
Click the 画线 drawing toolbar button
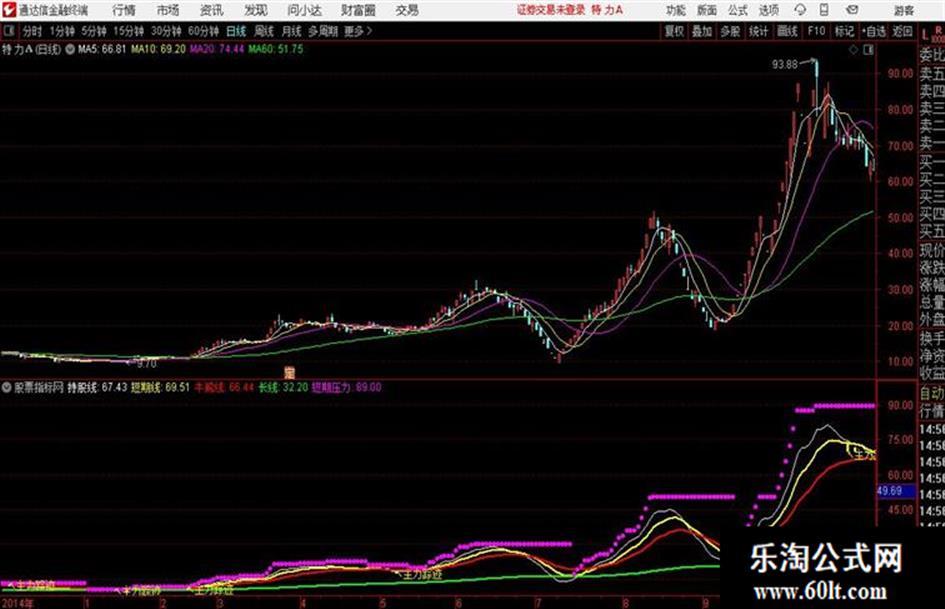coord(788,31)
